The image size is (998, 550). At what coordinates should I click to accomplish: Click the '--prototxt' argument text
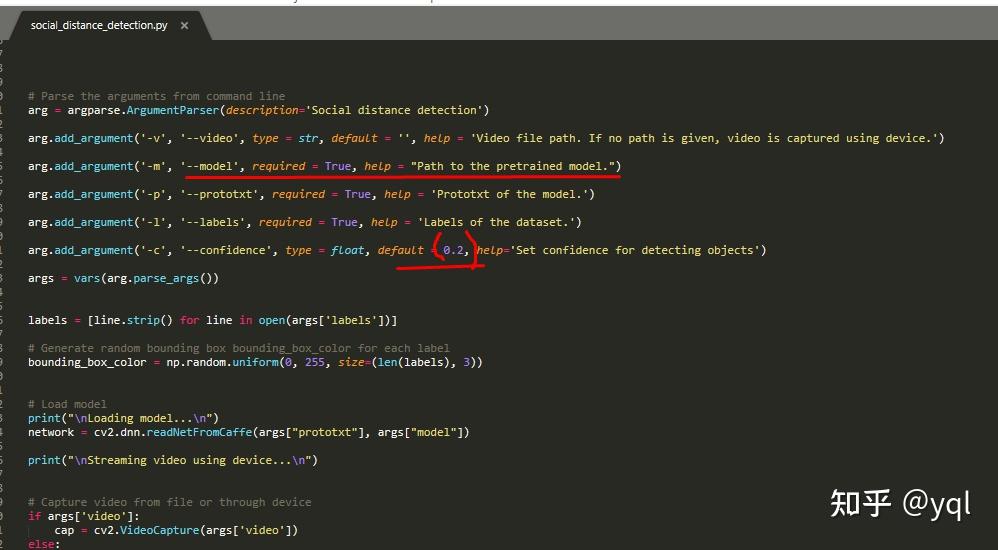coord(222,194)
